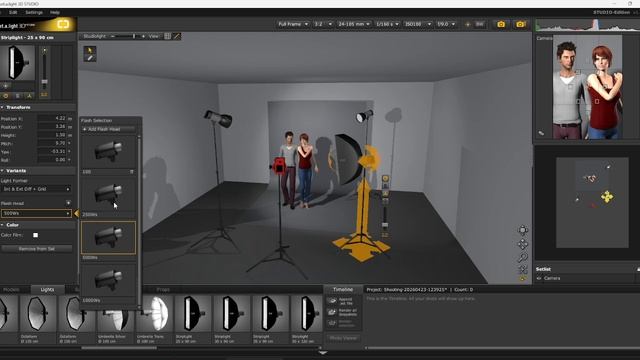Open the Full Frame sensor dropdown
640x360 pixels.
(293, 24)
